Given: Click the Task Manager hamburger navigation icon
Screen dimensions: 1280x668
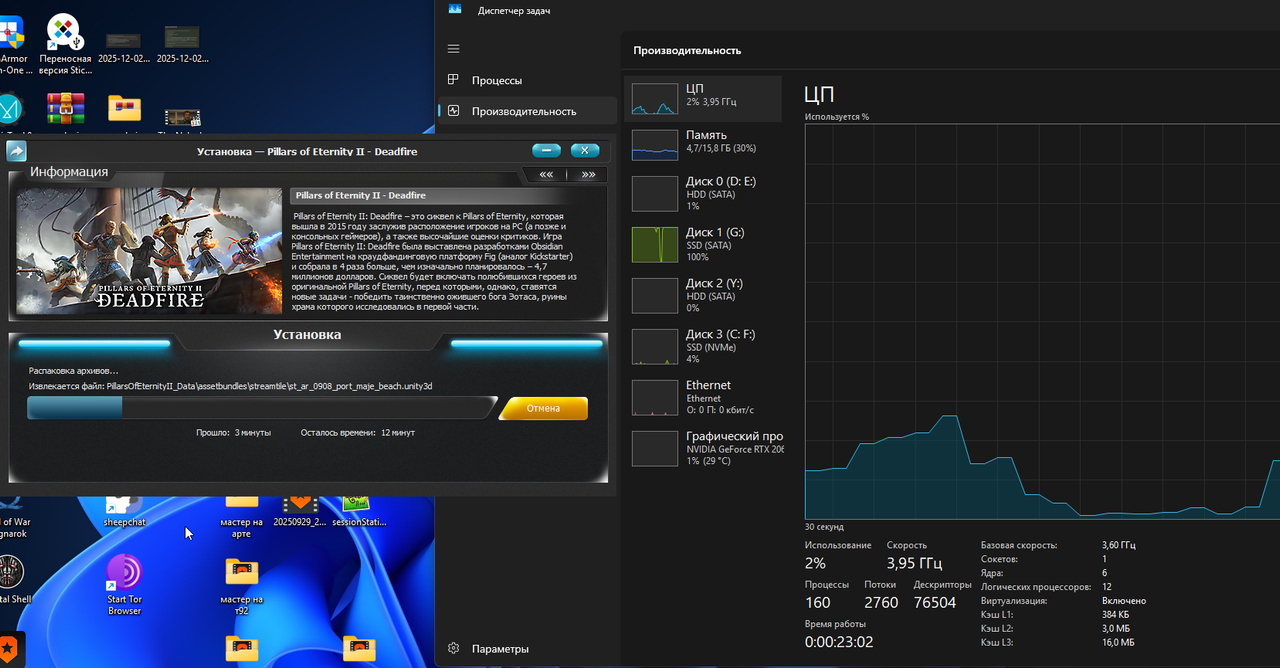Looking at the screenshot, I should 453,49.
